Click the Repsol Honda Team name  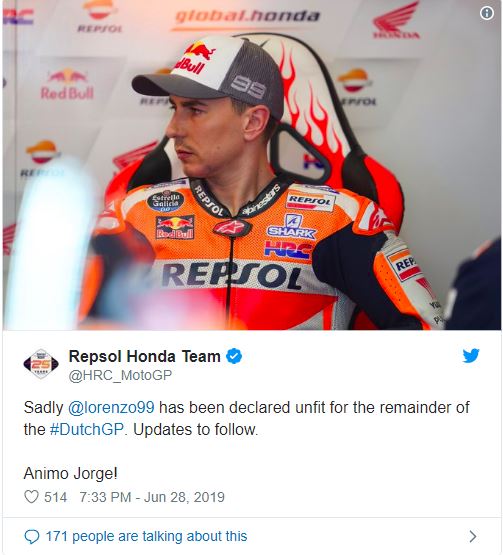pos(144,356)
